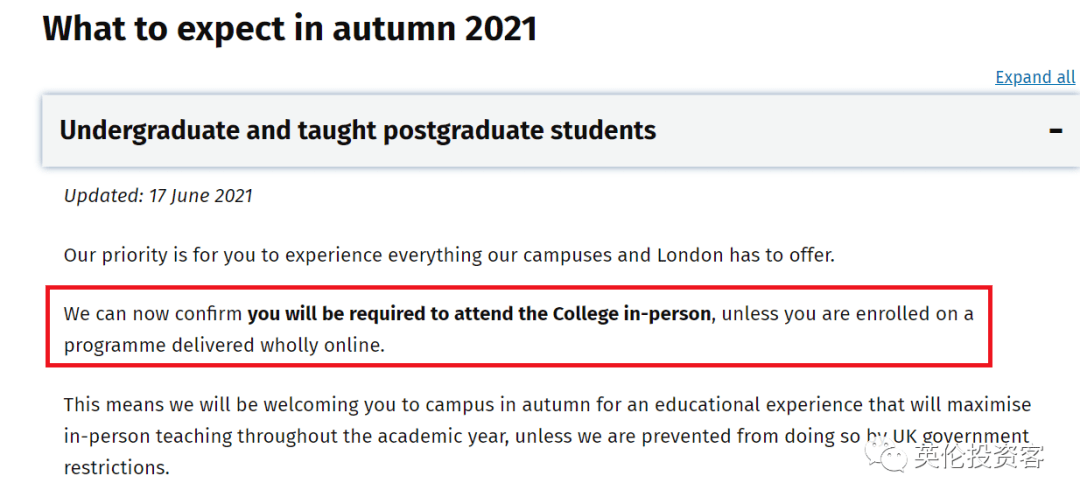Click the 'Updated: 17 June 2021' date text
Viewport: 1080px width, 504px height.
(158, 196)
